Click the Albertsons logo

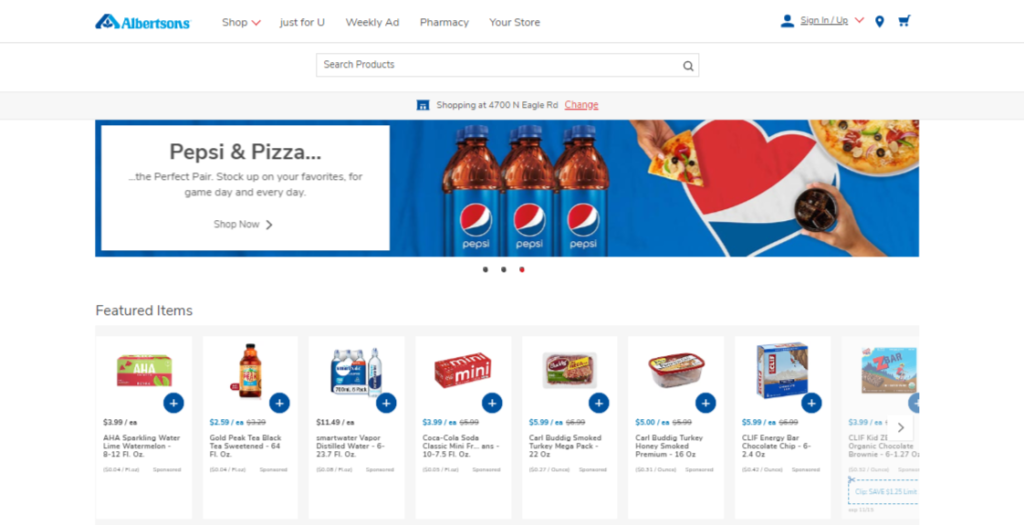pyautogui.click(x=142, y=22)
